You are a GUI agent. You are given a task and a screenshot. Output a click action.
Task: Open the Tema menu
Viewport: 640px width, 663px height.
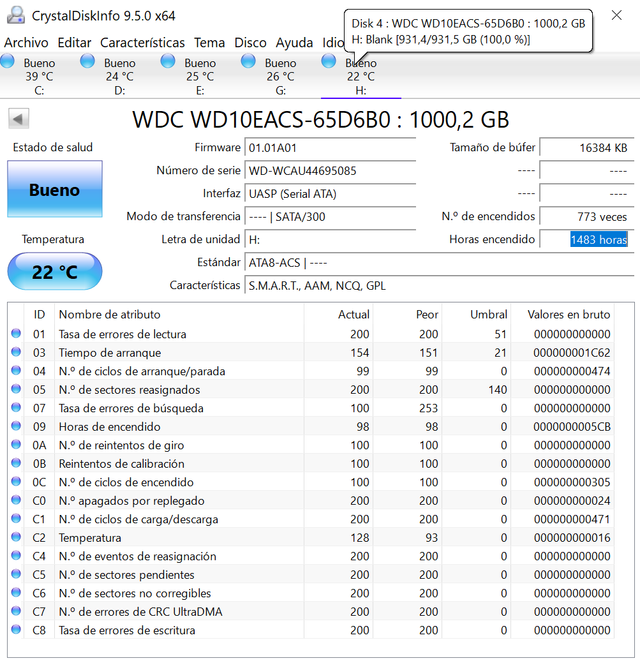209,43
